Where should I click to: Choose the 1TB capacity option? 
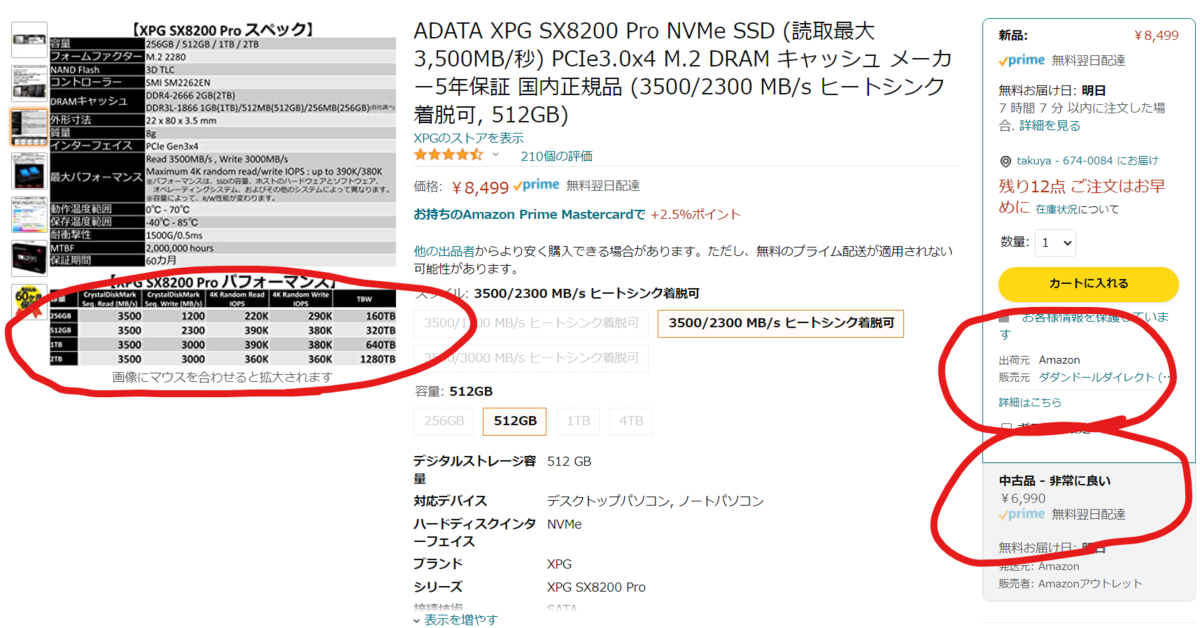pyautogui.click(x=578, y=421)
